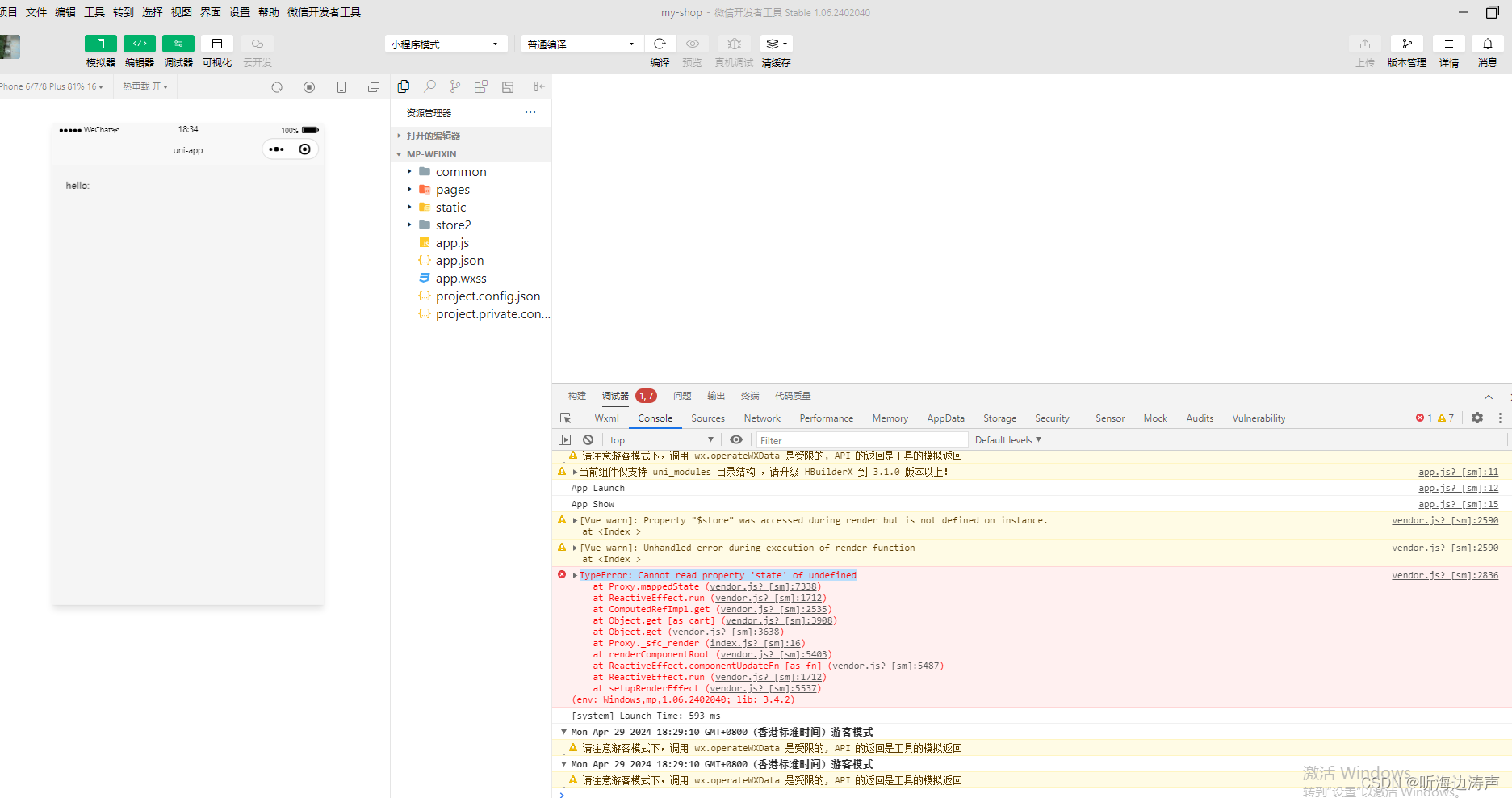Click the Upload icon
The height and width of the screenshot is (798, 1512).
point(1364,44)
